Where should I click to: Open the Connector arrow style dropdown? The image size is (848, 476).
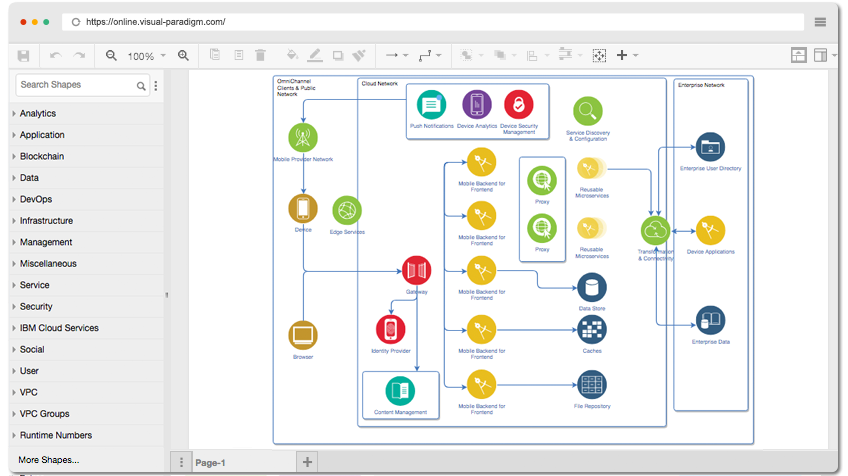pos(397,55)
